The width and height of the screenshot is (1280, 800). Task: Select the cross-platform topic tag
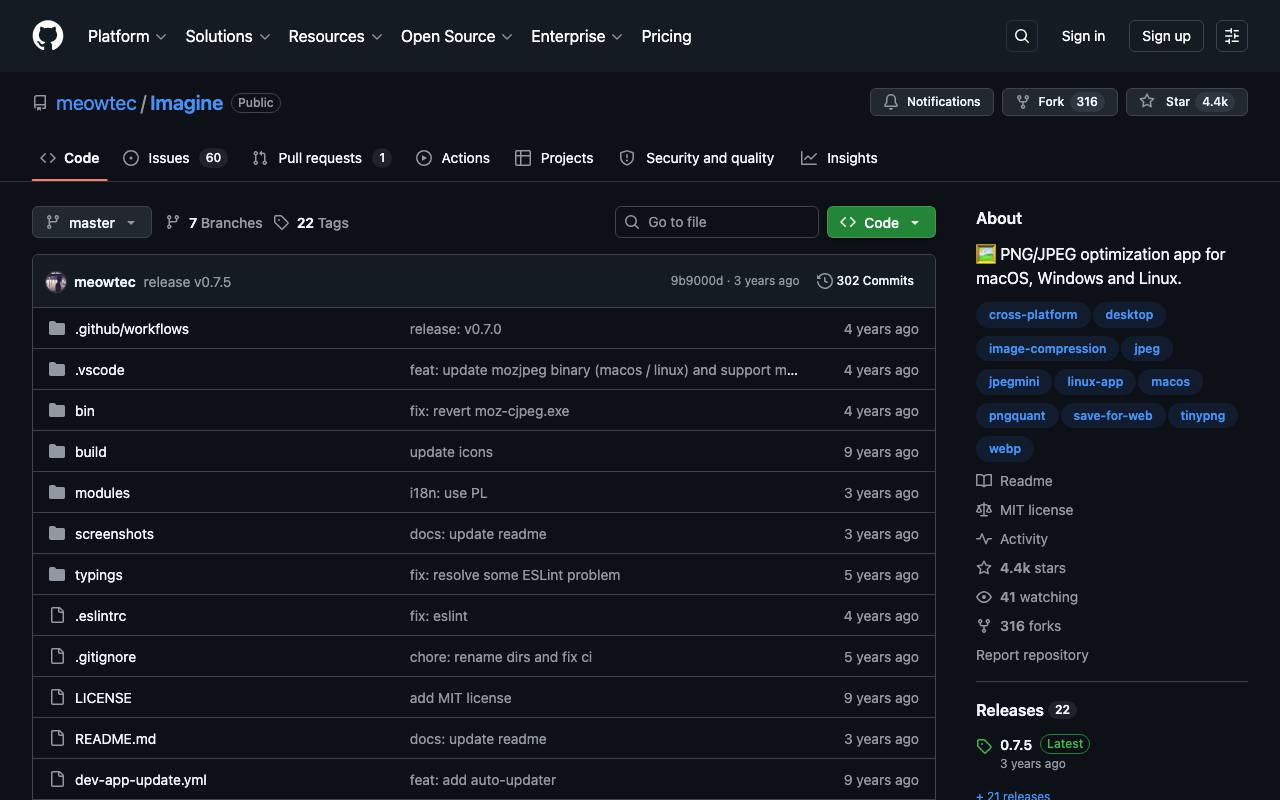point(1033,315)
